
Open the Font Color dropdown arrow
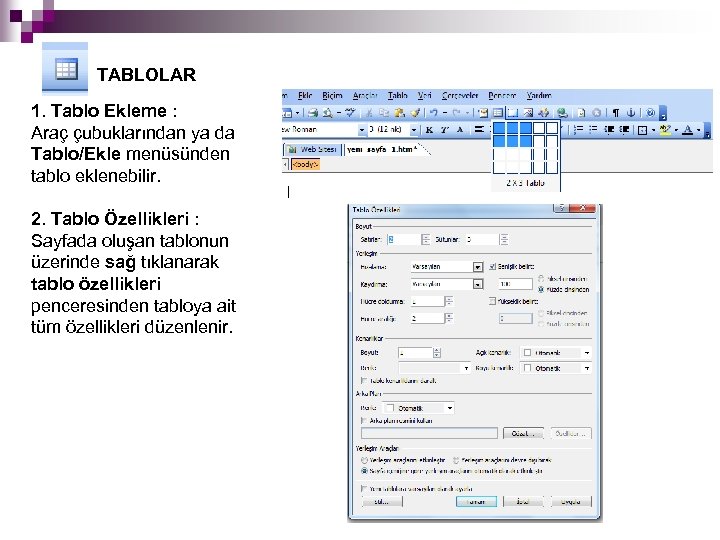698,130
